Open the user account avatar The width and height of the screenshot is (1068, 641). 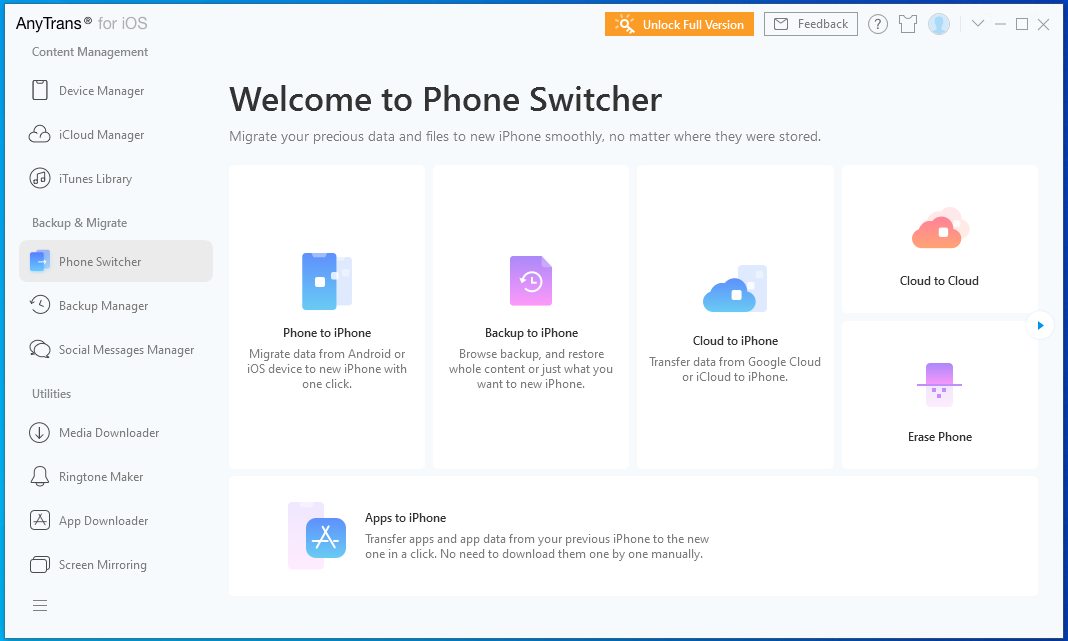tap(939, 25)
